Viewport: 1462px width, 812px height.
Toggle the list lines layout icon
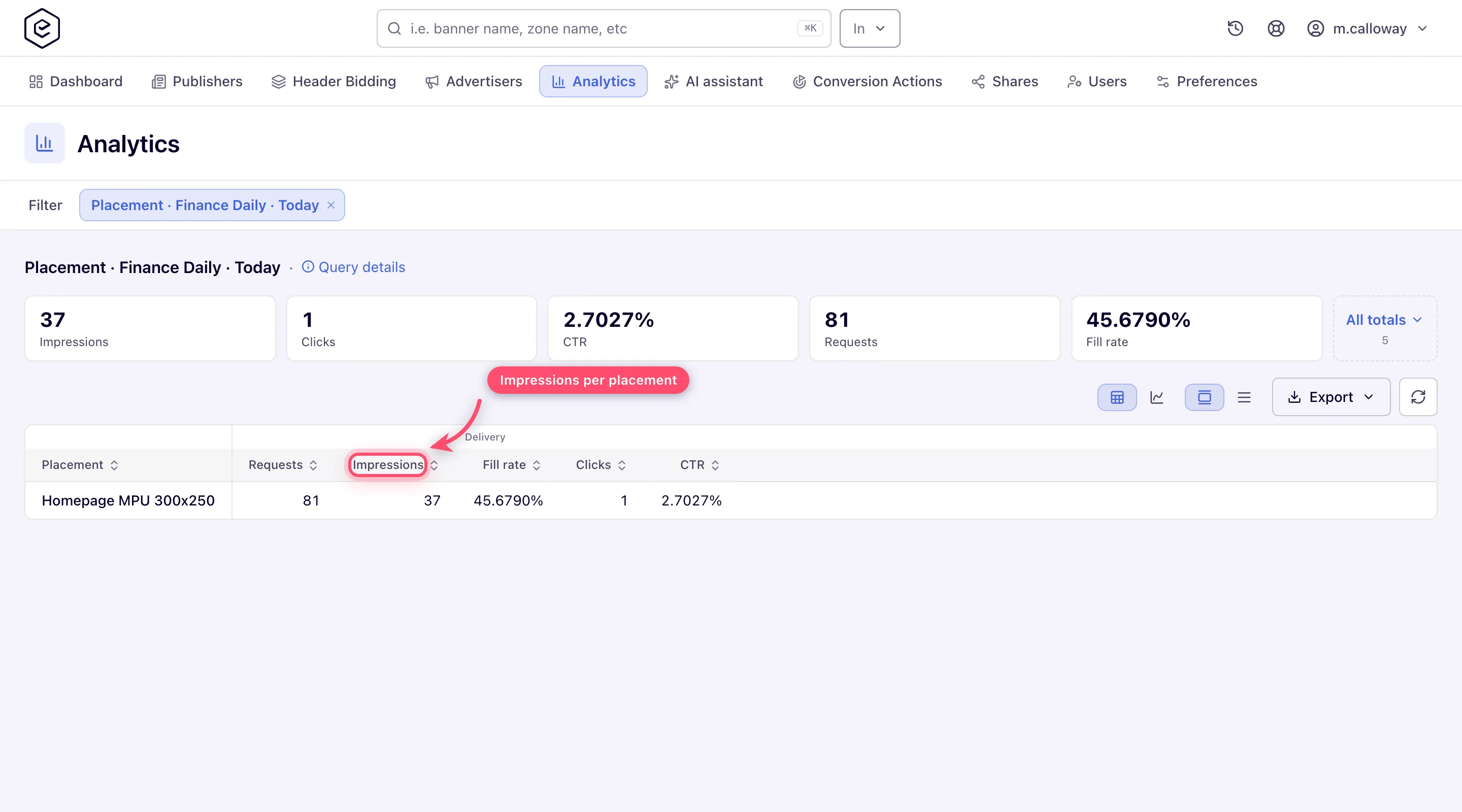pyautogui.click(x=1244, y=397)
